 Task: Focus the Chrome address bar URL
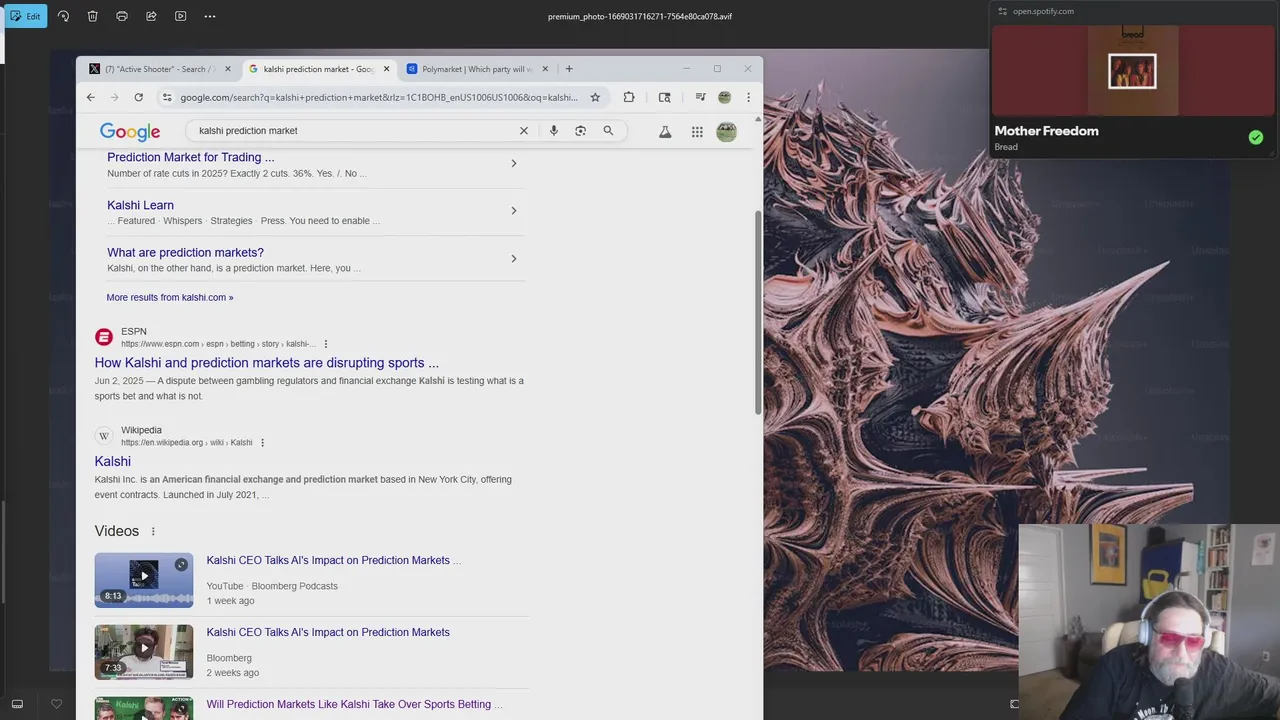(379, 97)
